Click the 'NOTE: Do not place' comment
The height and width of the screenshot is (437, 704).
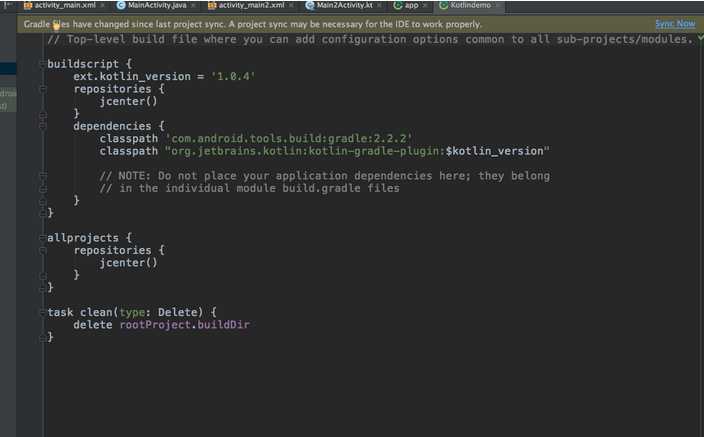coord(325,176)
